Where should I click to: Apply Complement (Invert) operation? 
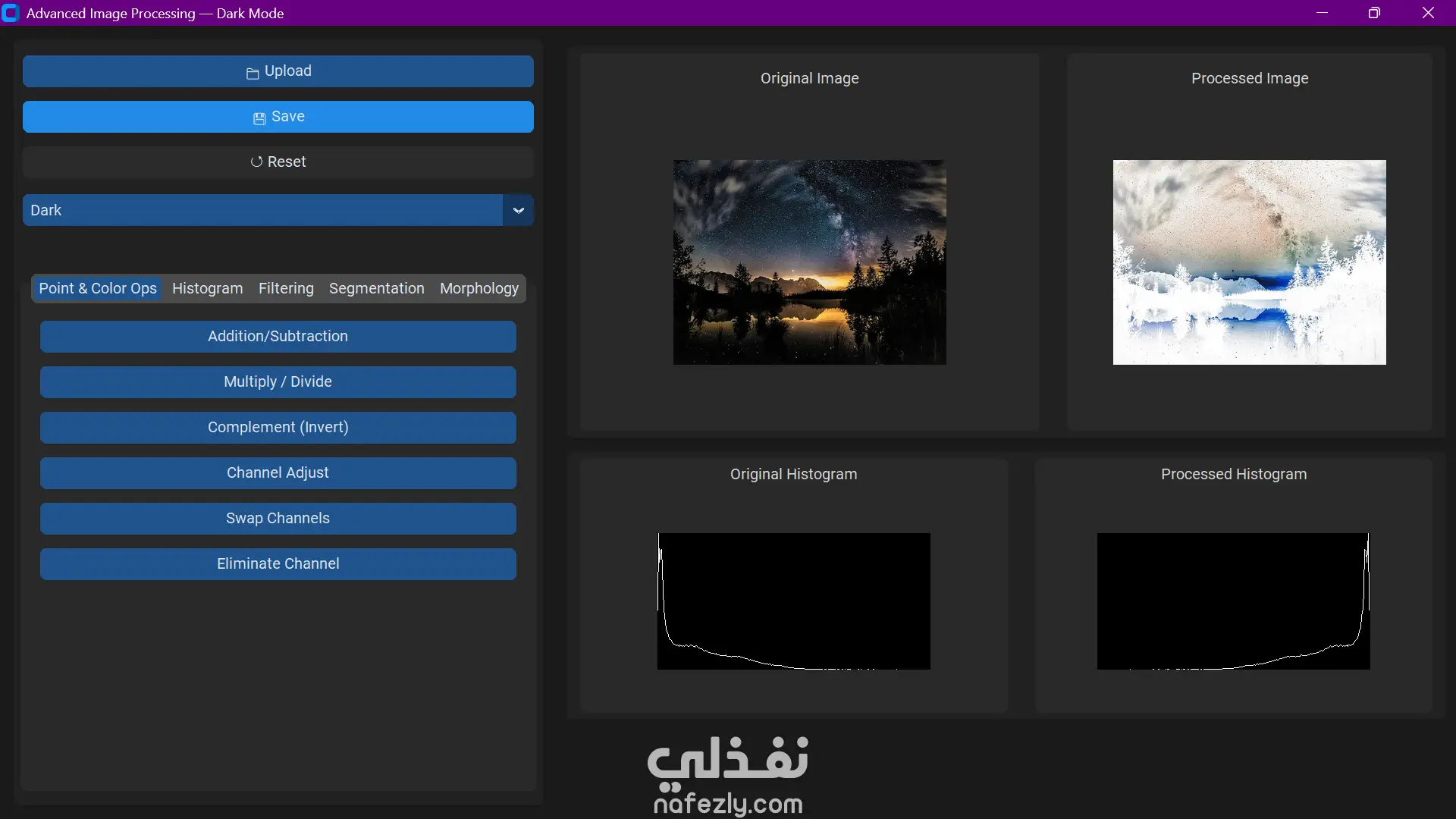pos(278,428)
